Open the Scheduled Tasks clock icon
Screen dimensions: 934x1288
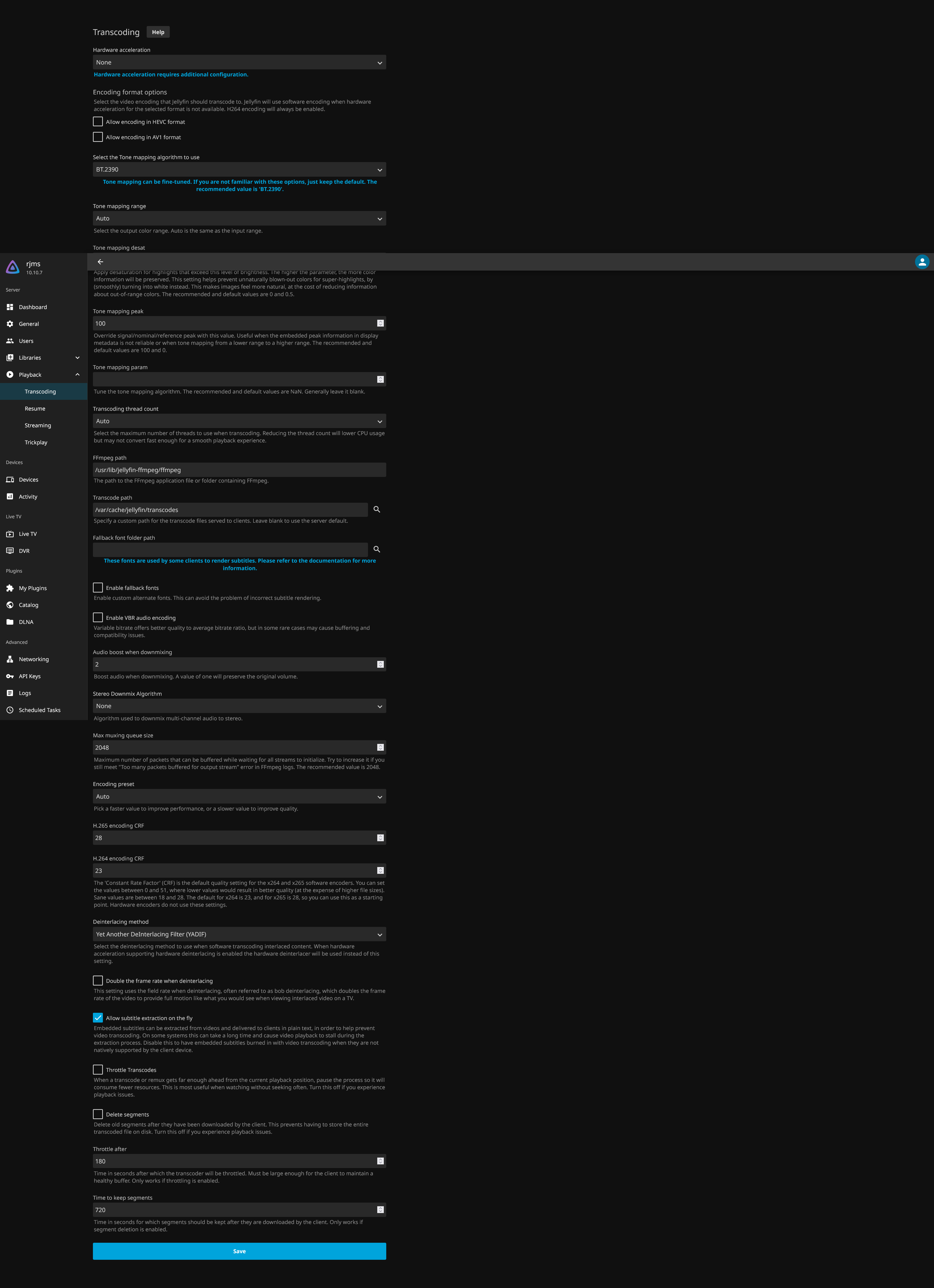coord(10,710)
